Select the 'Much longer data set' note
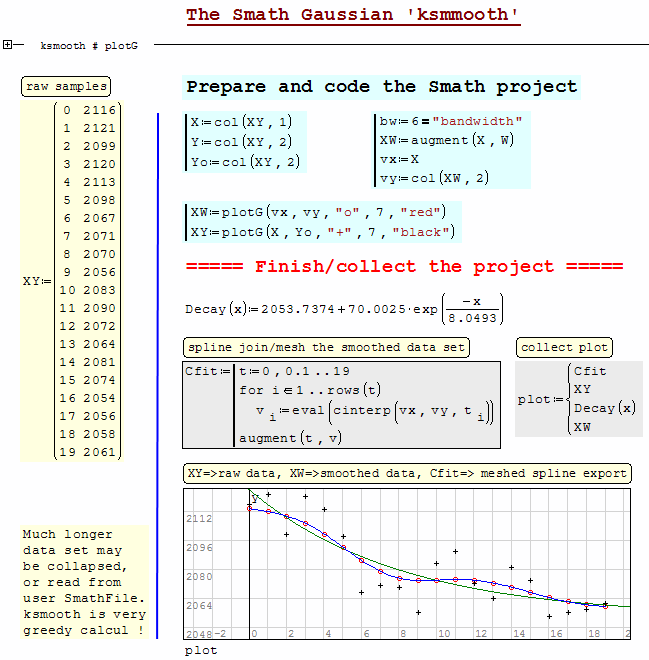 [x=84, y=582]
